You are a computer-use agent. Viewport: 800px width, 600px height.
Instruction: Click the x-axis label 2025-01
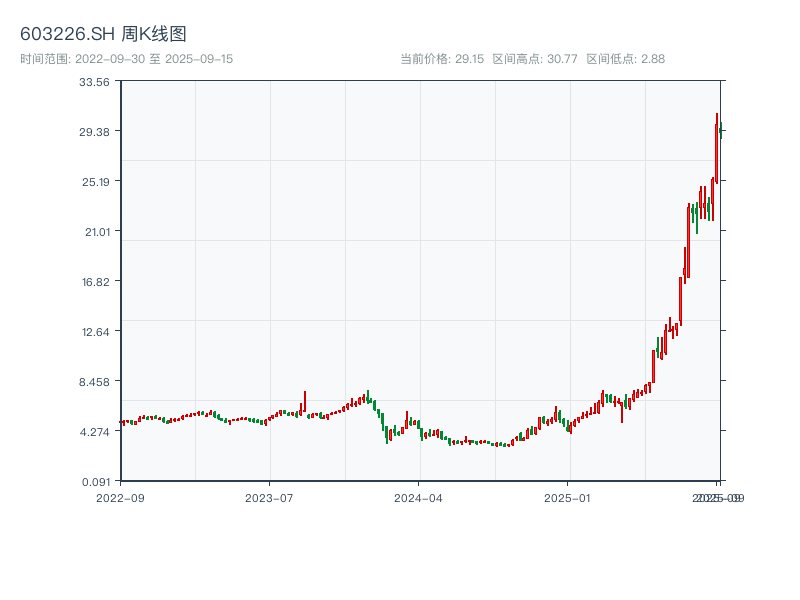(567, 498)
